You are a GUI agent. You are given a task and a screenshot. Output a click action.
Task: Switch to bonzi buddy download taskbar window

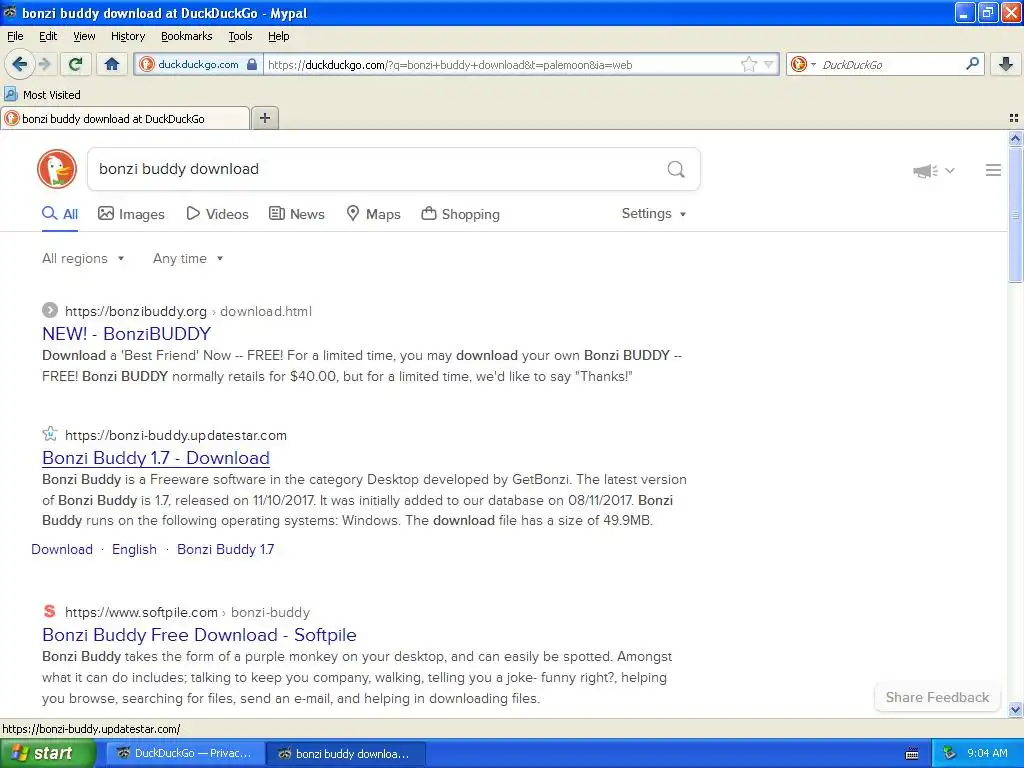[347, 754]
